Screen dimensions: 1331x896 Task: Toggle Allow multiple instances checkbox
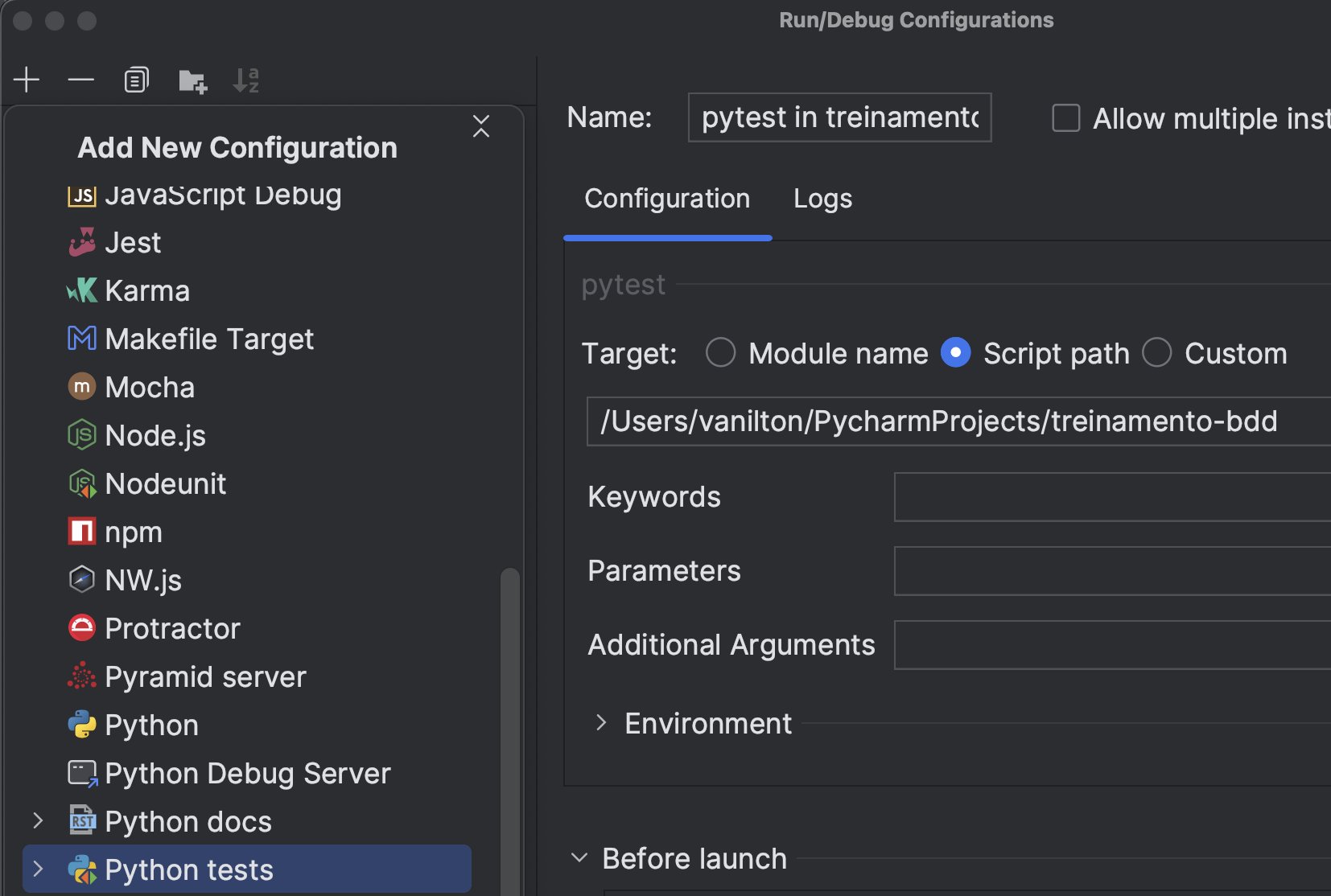click(x=1066, y=118)
